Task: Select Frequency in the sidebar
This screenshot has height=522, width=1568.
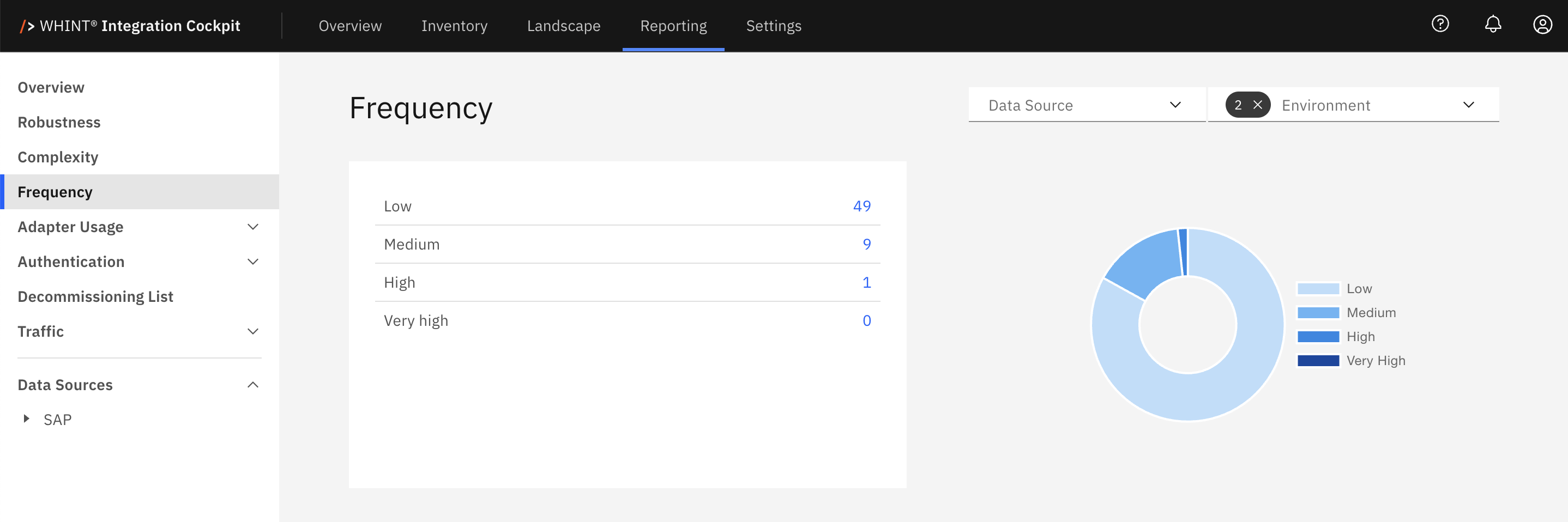Action: pos(140,192)
